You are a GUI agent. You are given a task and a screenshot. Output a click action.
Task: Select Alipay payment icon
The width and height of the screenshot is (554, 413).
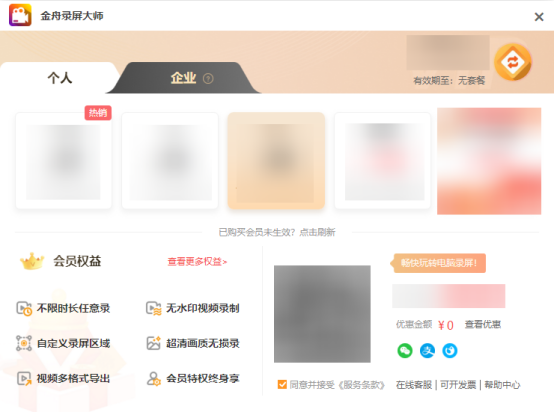427,351
